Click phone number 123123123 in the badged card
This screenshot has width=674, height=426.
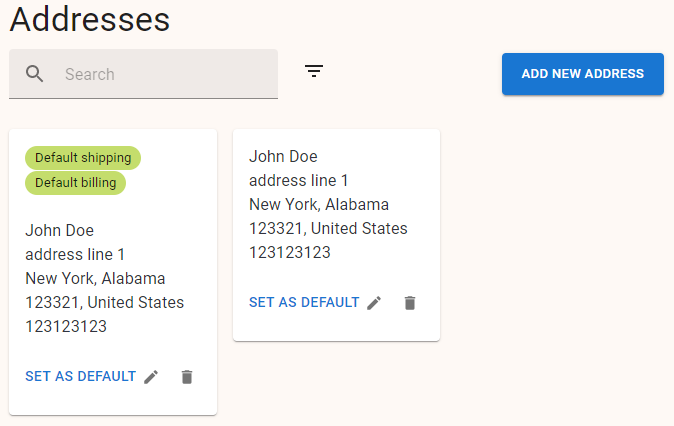point(66,326)
